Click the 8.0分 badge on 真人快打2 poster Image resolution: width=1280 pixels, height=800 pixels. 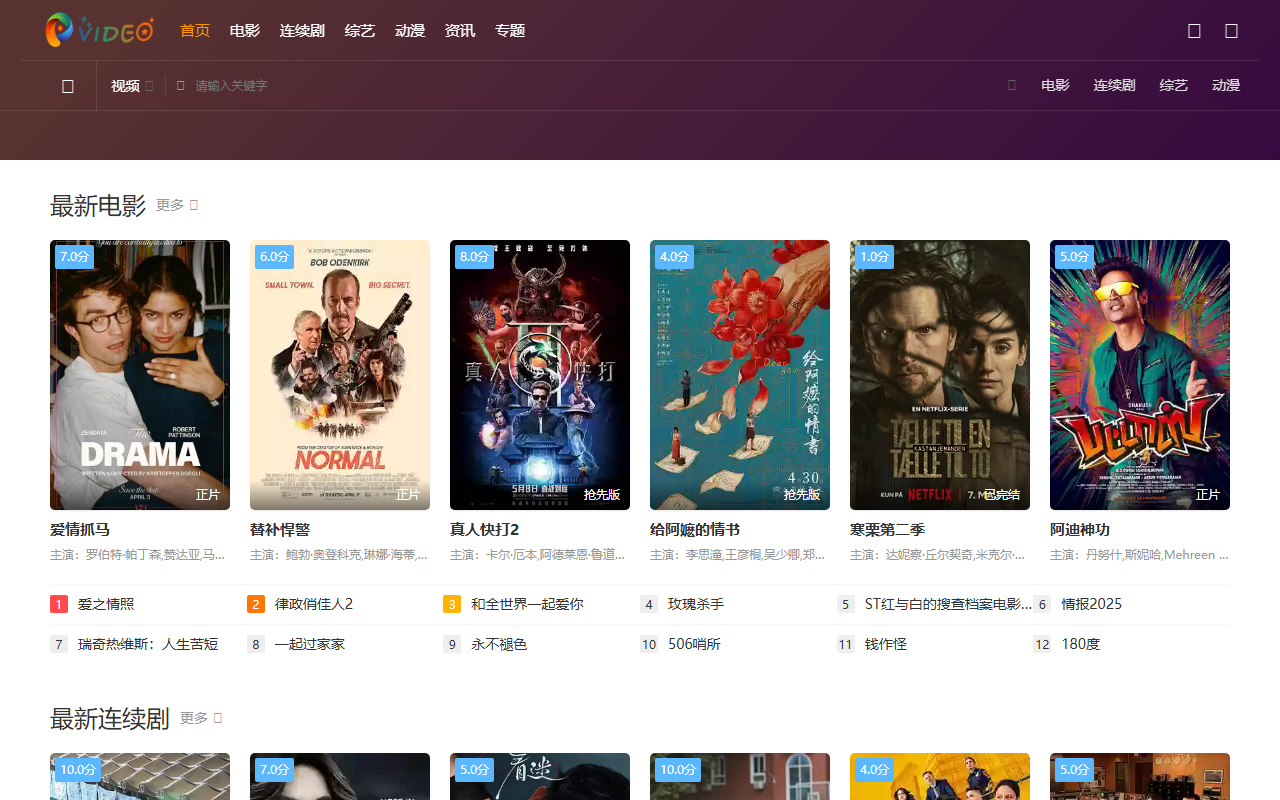[x=474, y=257]
